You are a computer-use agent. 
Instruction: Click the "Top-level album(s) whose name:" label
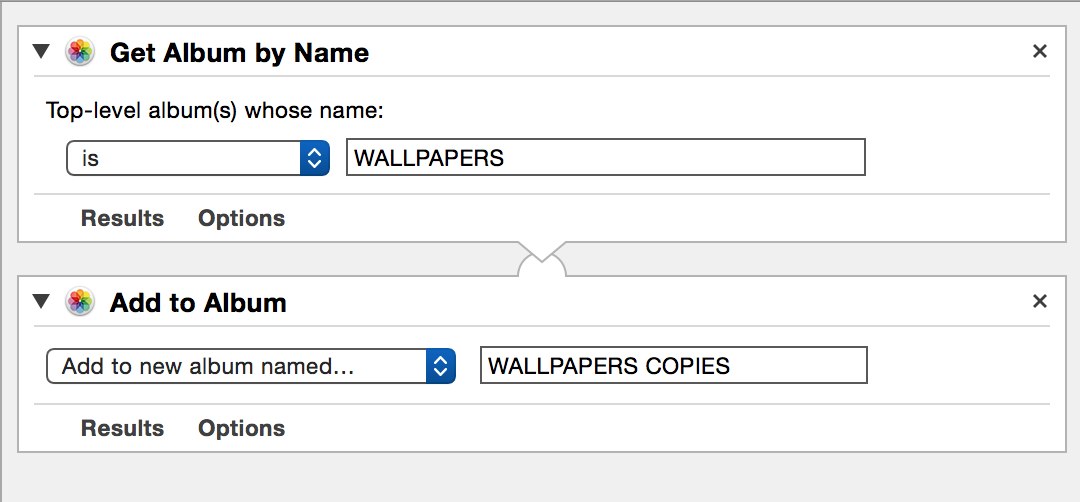[214, 110]
